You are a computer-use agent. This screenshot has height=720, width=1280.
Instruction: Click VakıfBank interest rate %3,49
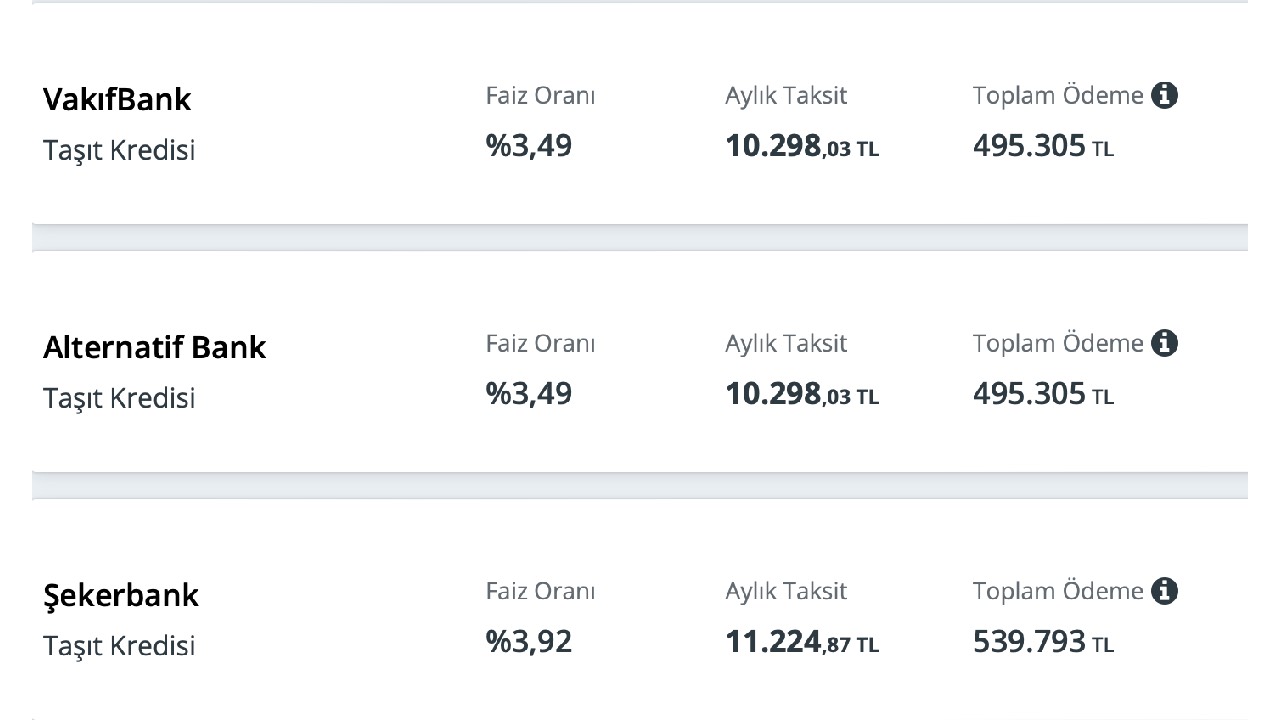(x=529, y=146)
